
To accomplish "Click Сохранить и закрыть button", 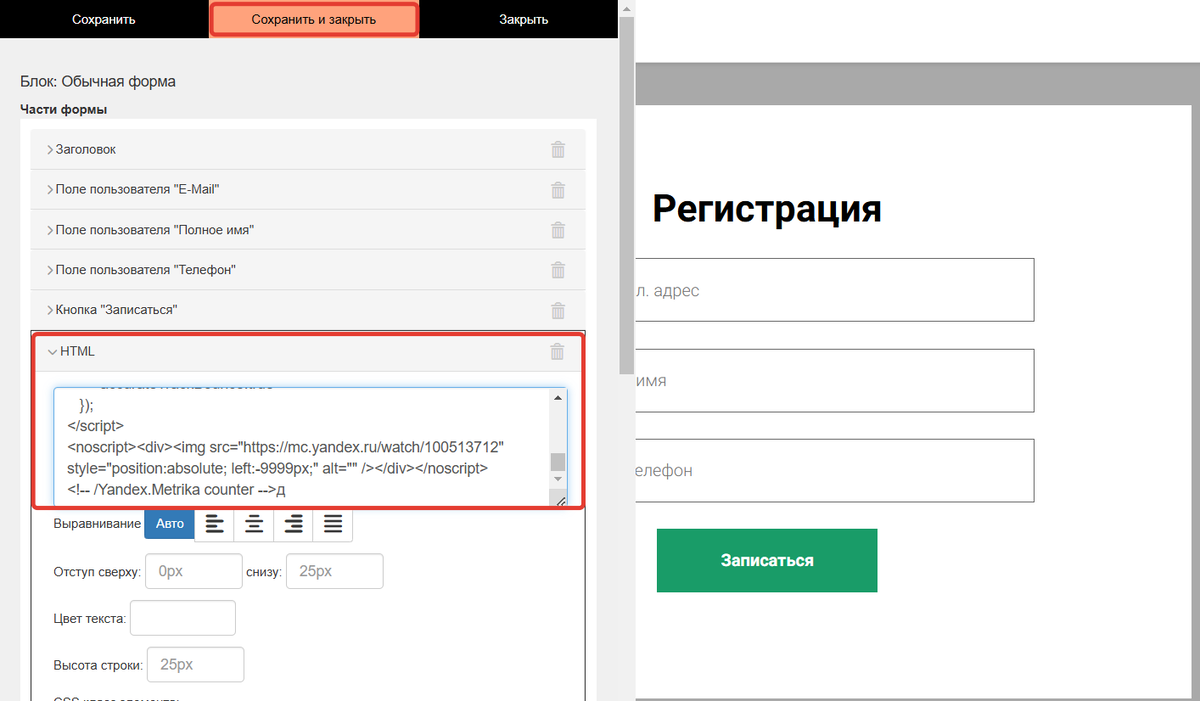I will tap(314, 19).
